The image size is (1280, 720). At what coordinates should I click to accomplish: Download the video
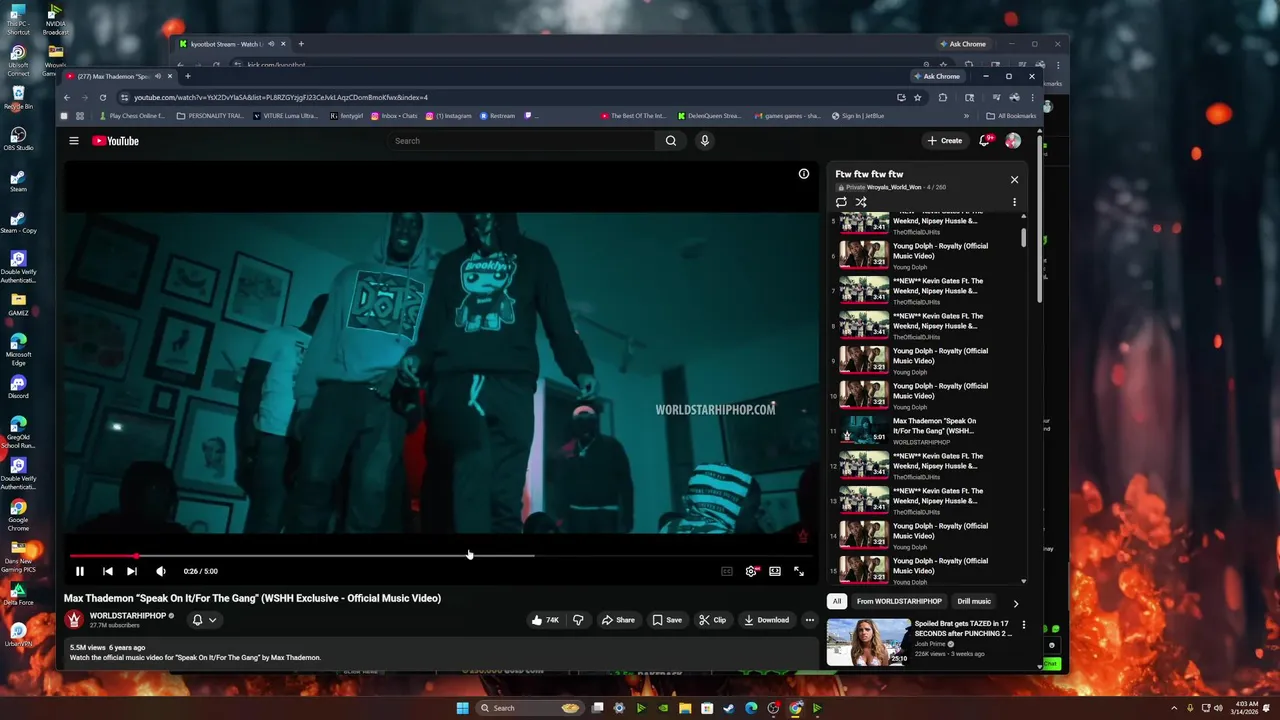click(x=767, y=620)
